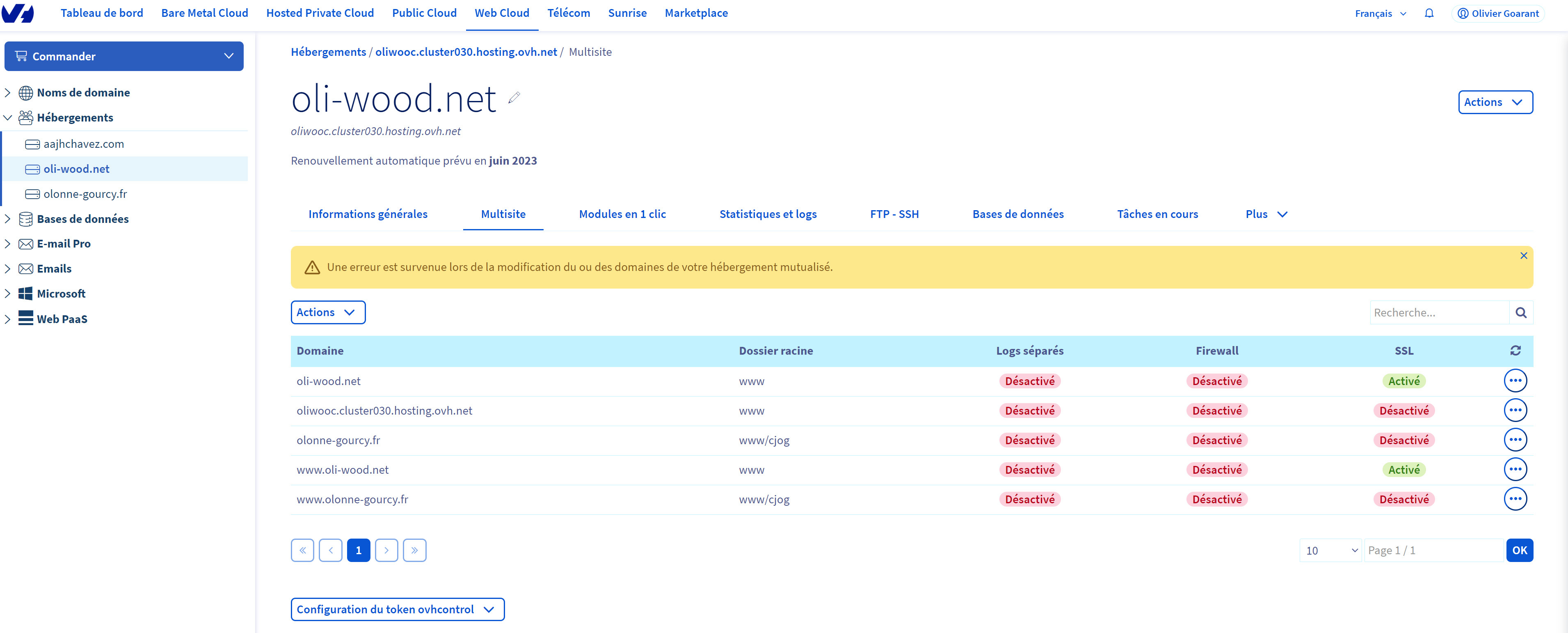Expand the Noms de domaine tree section
This screenshot has width=1568, height=633.
coord(7,93)
